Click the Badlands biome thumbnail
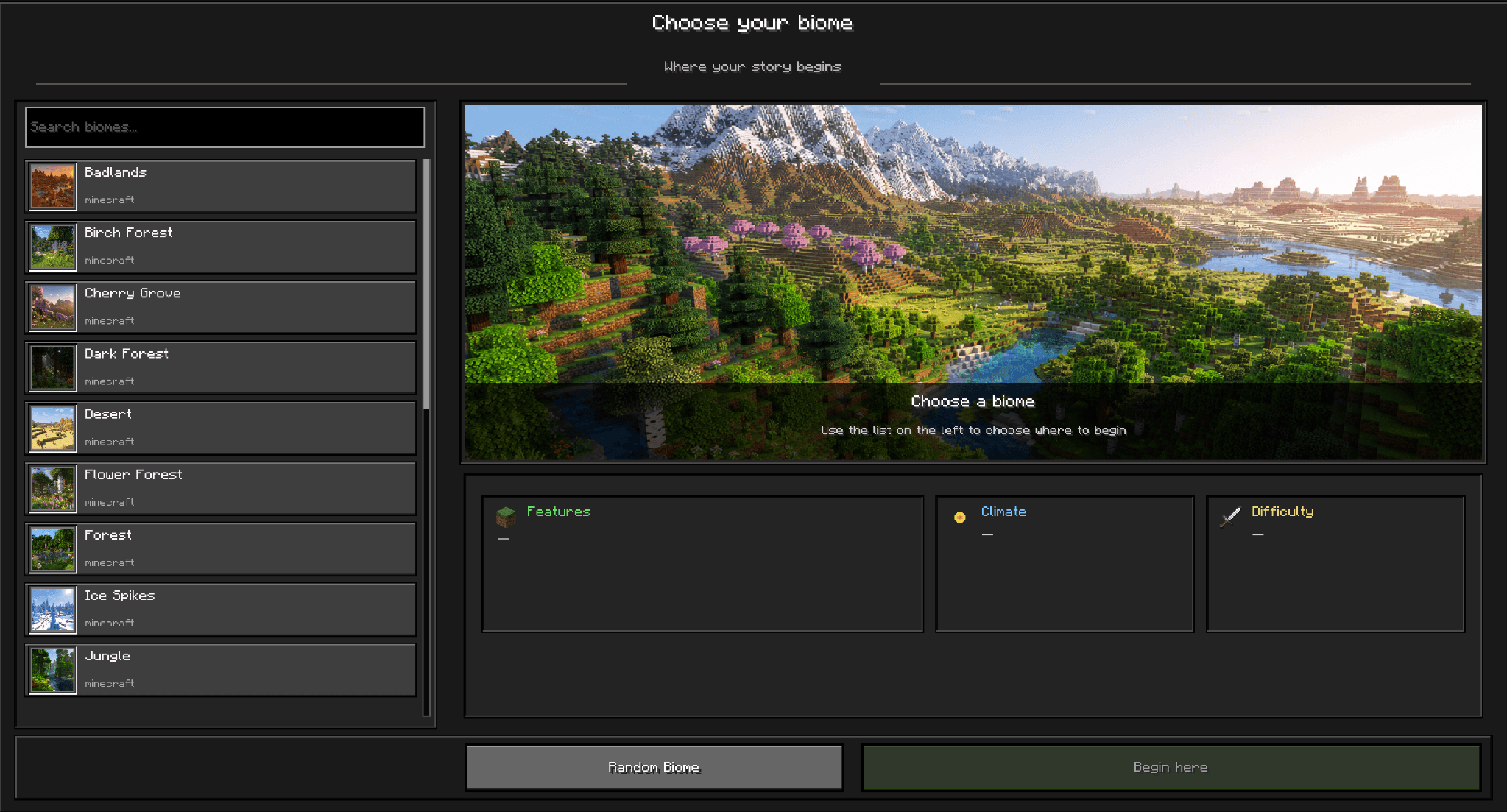The image size is (1507, 812). pos(53,186)
